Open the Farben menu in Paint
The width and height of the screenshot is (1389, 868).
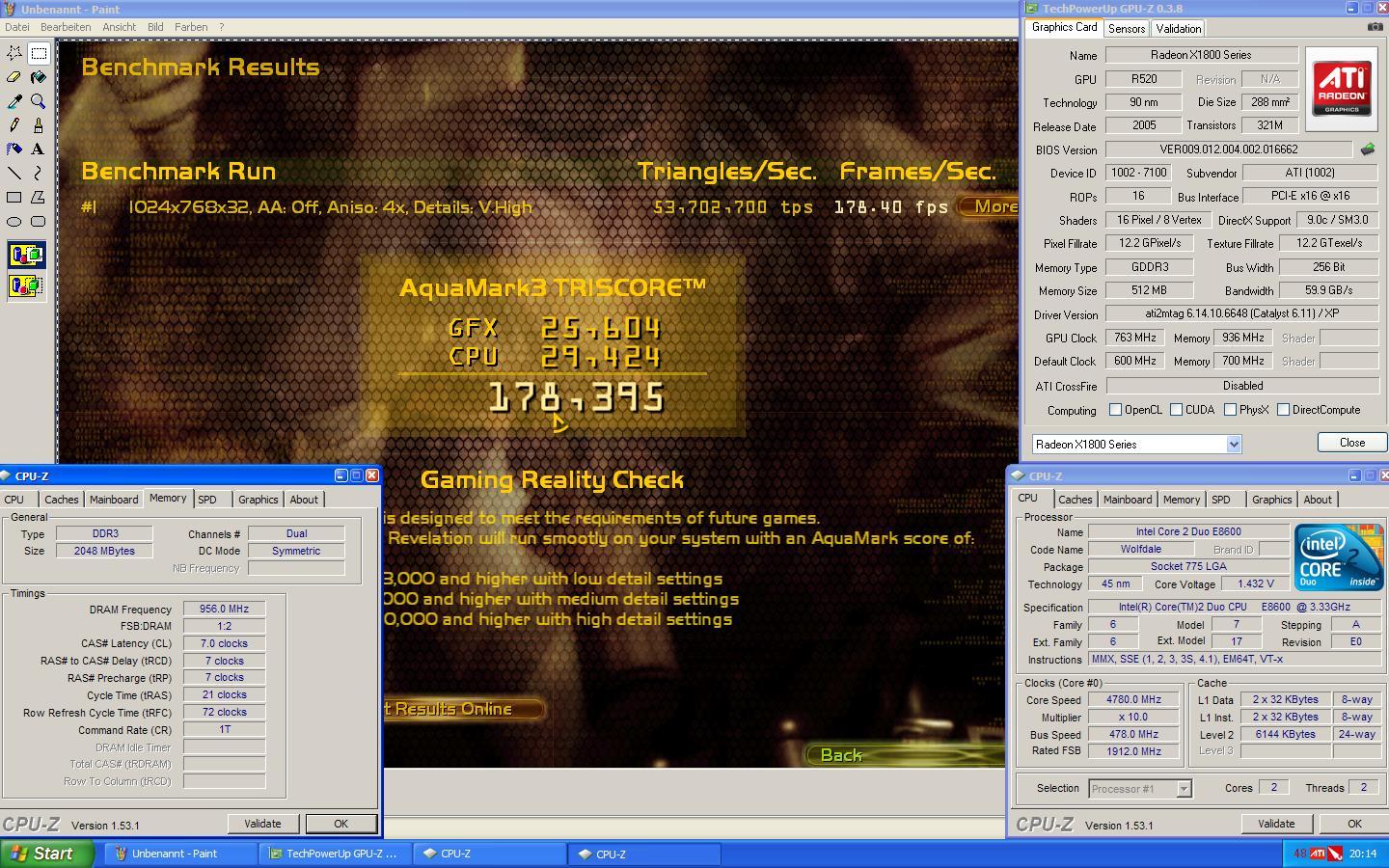[191, 27]
